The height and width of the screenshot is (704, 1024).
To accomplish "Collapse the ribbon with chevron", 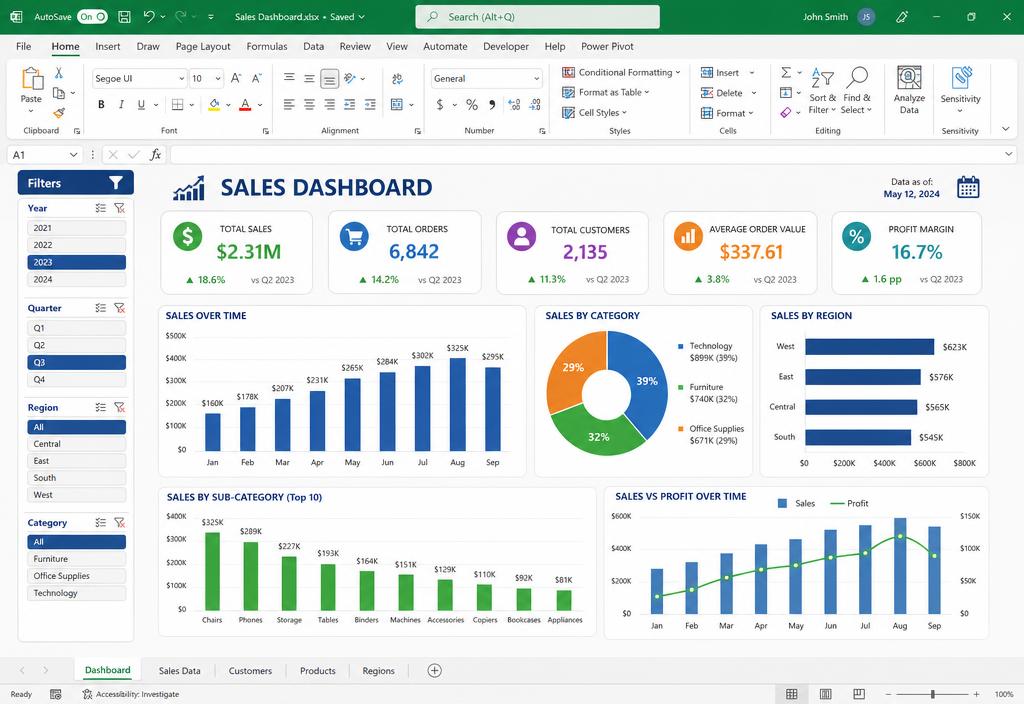I will click(x=1006, y=129).
